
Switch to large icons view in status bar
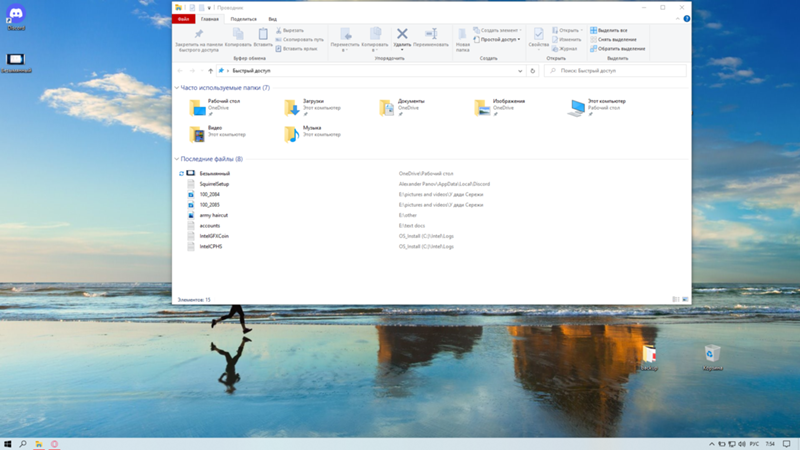685,299
